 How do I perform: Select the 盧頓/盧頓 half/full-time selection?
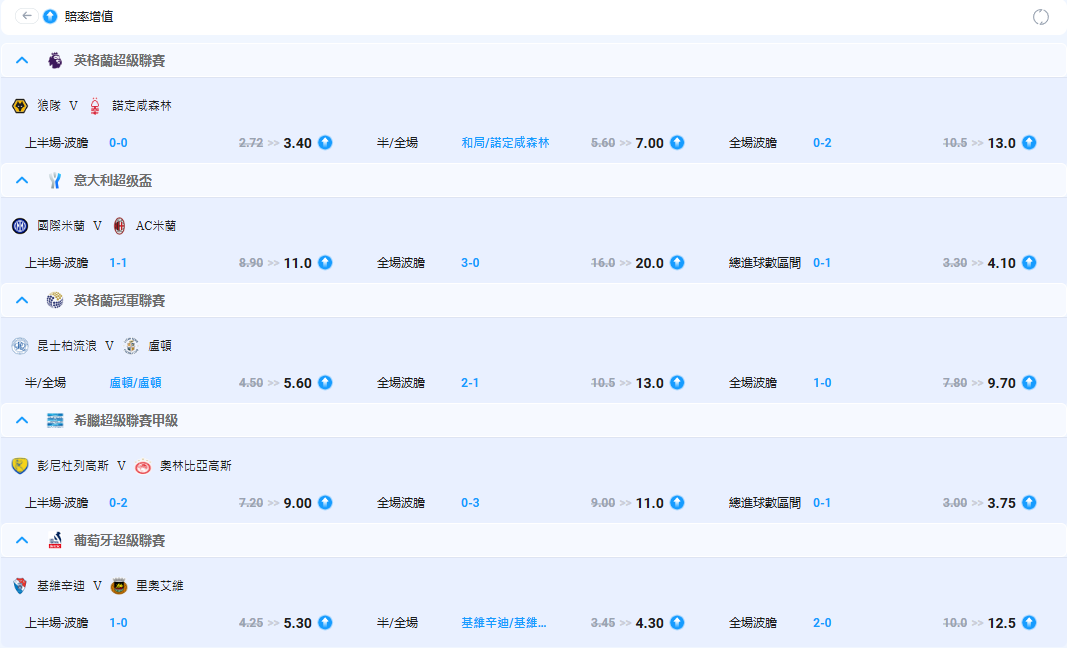135,383
